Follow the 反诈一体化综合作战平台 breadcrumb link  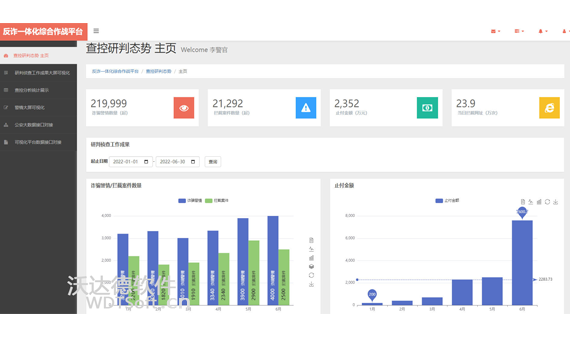coord(115,71)
